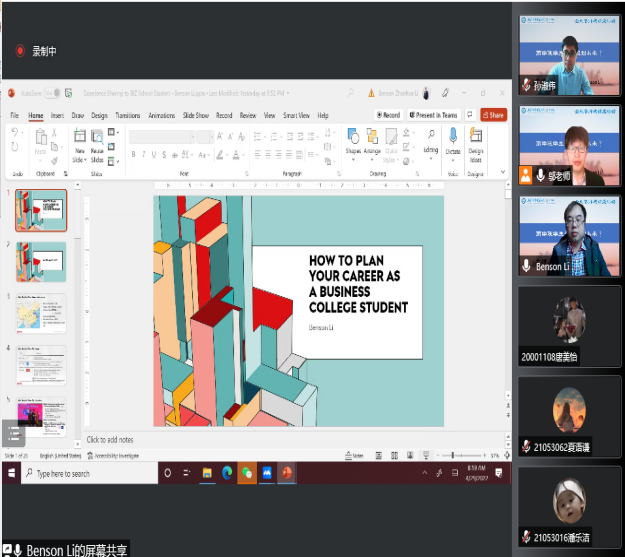Open Microsoft Edge from the taskbar

227,473
